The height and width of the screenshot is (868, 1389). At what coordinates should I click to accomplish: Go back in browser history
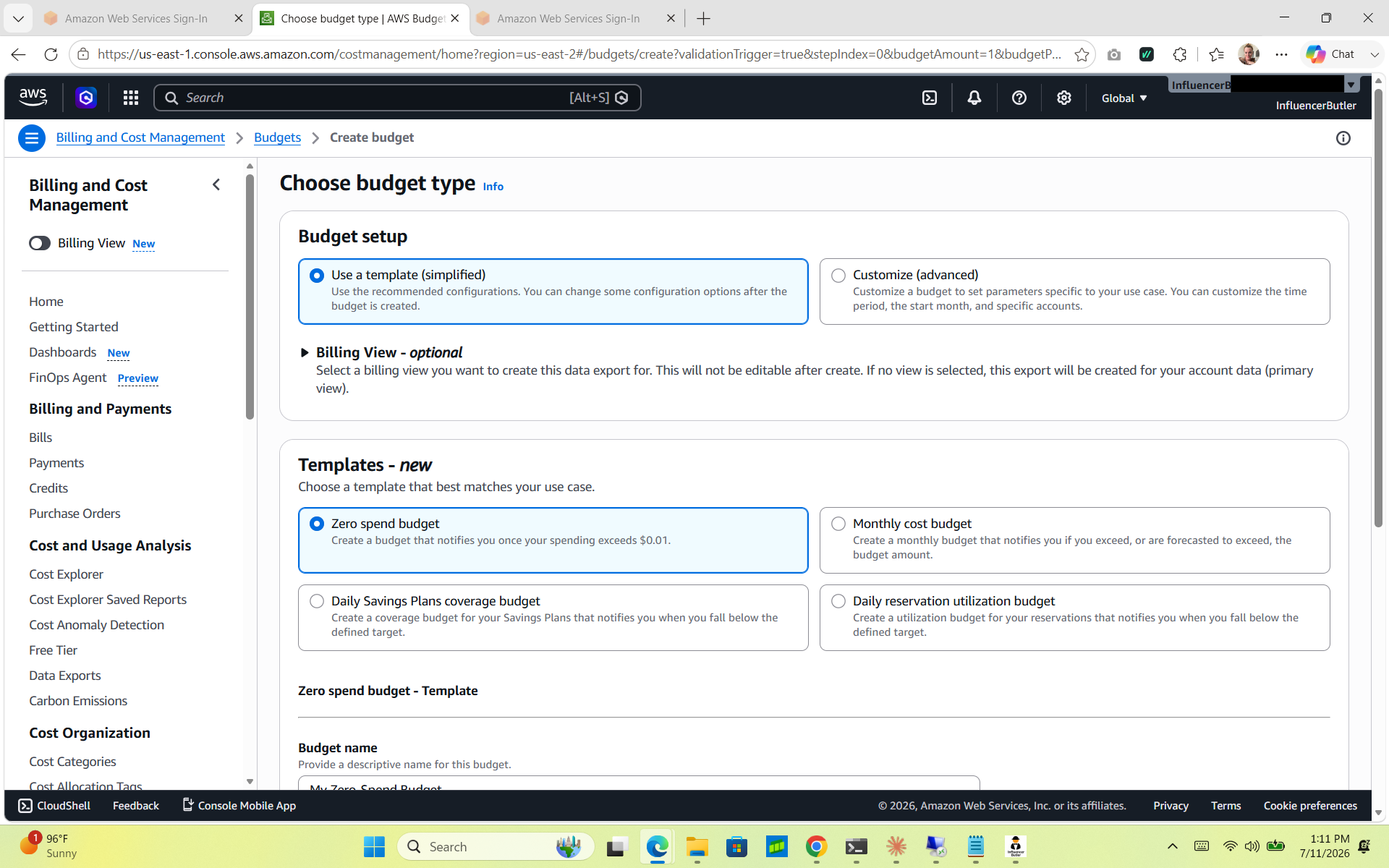[19, 54]
